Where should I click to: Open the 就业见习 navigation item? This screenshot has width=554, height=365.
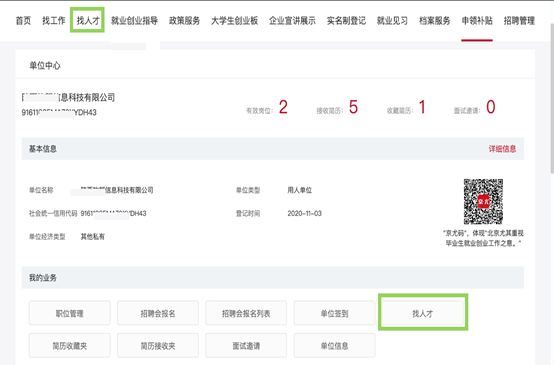click(x=392, y=21)
